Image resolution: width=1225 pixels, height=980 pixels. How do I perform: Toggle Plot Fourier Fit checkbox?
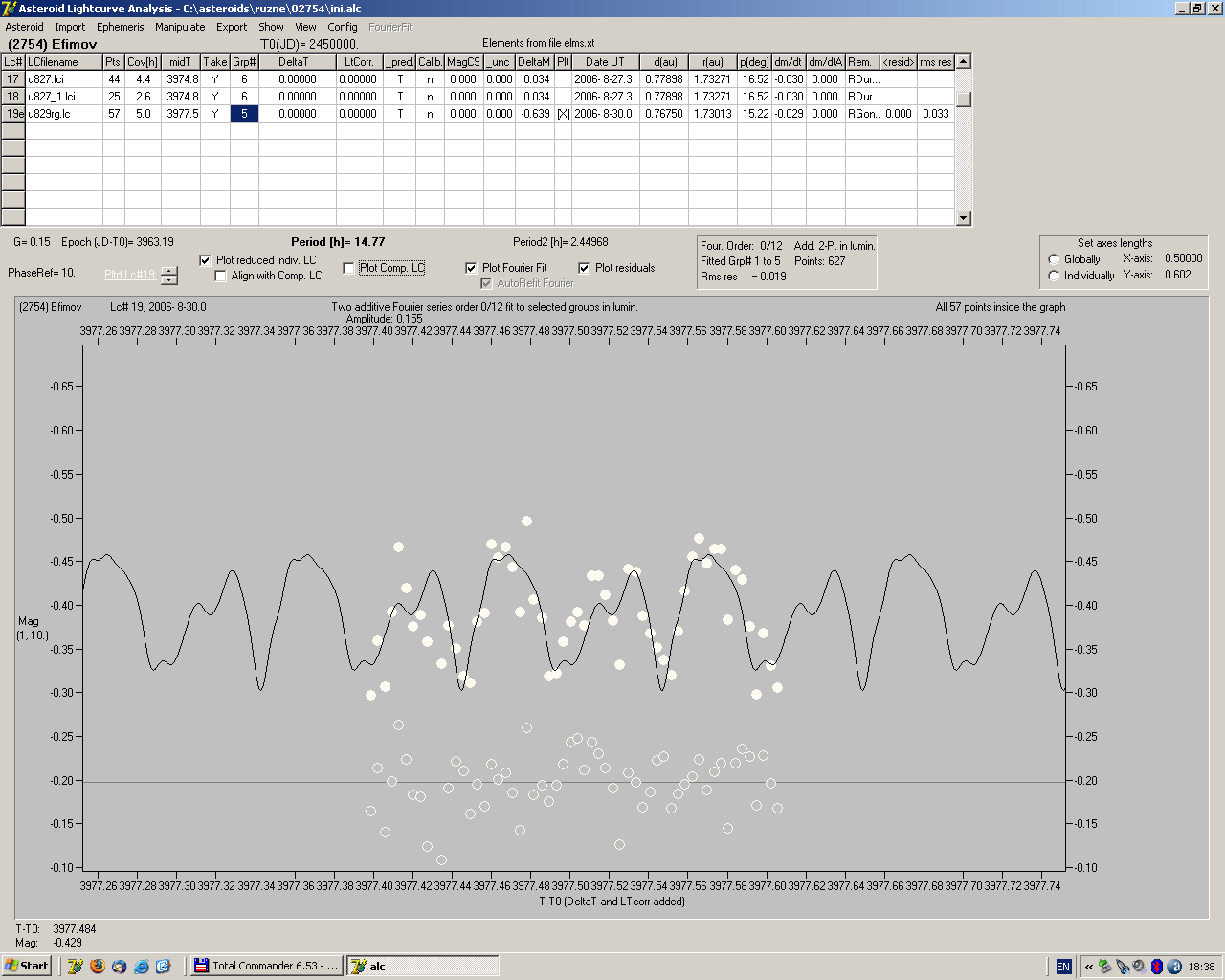pos(471,268)
